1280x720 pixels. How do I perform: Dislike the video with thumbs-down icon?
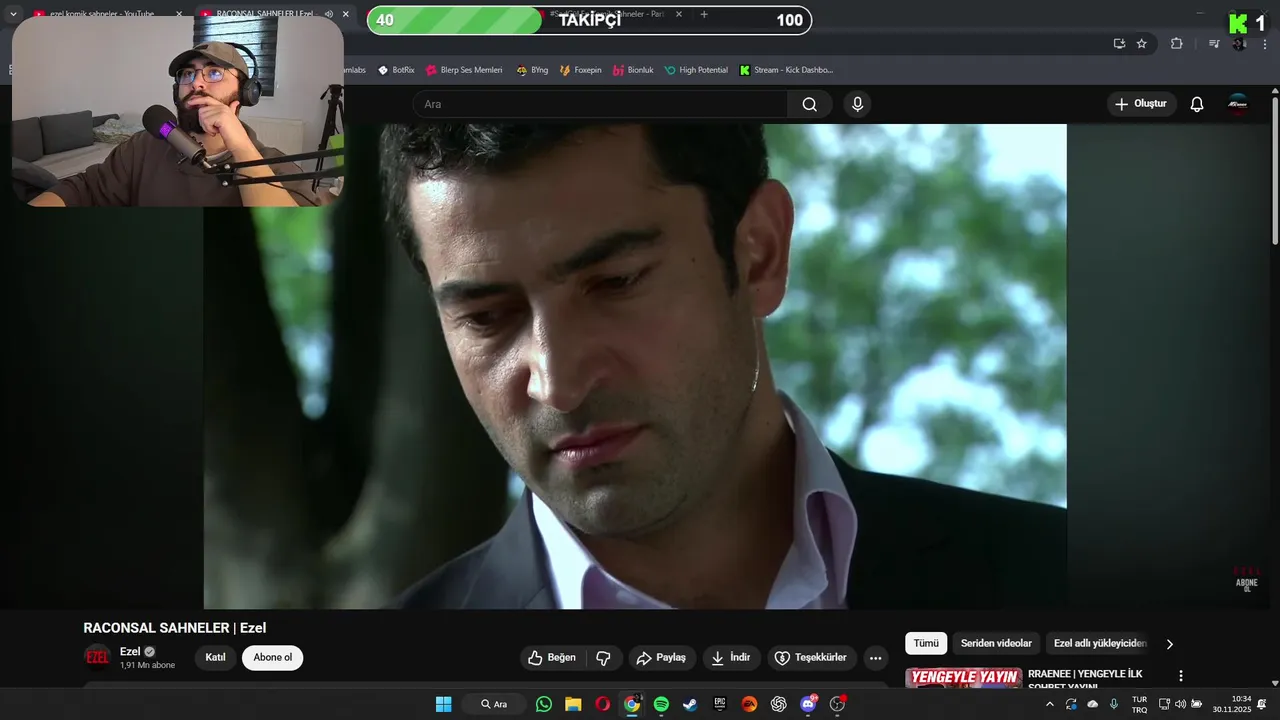[x=604, y=658]
